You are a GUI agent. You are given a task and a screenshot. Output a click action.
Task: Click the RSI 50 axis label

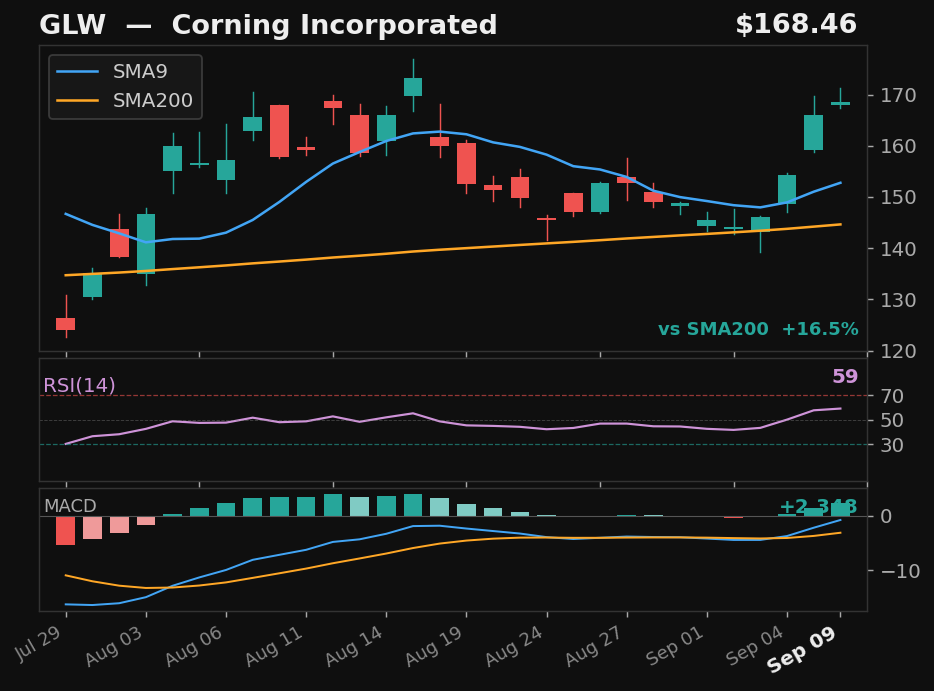pos(892,421)
